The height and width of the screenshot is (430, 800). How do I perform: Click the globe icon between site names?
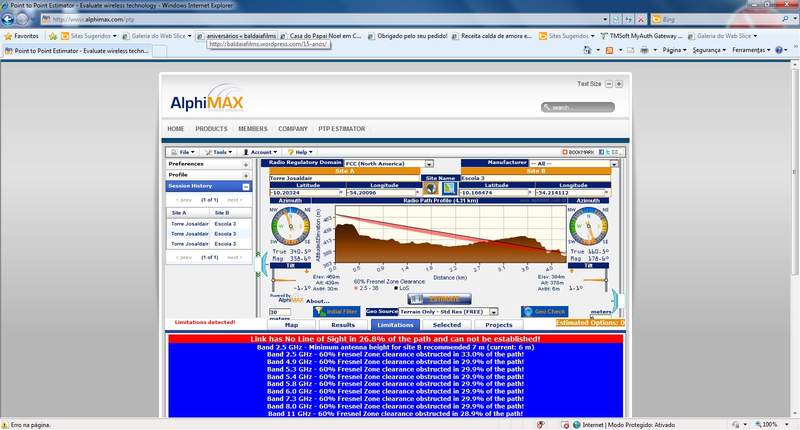point(431,187)
